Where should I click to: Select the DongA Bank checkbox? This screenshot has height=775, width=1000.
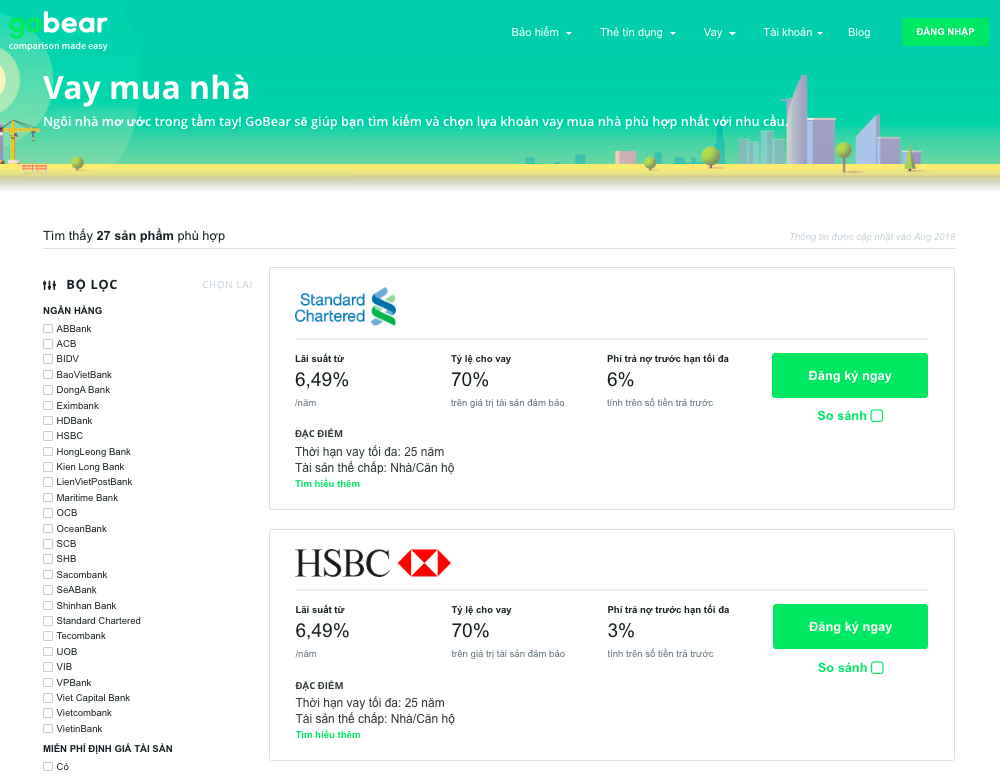tap(48, 390)
